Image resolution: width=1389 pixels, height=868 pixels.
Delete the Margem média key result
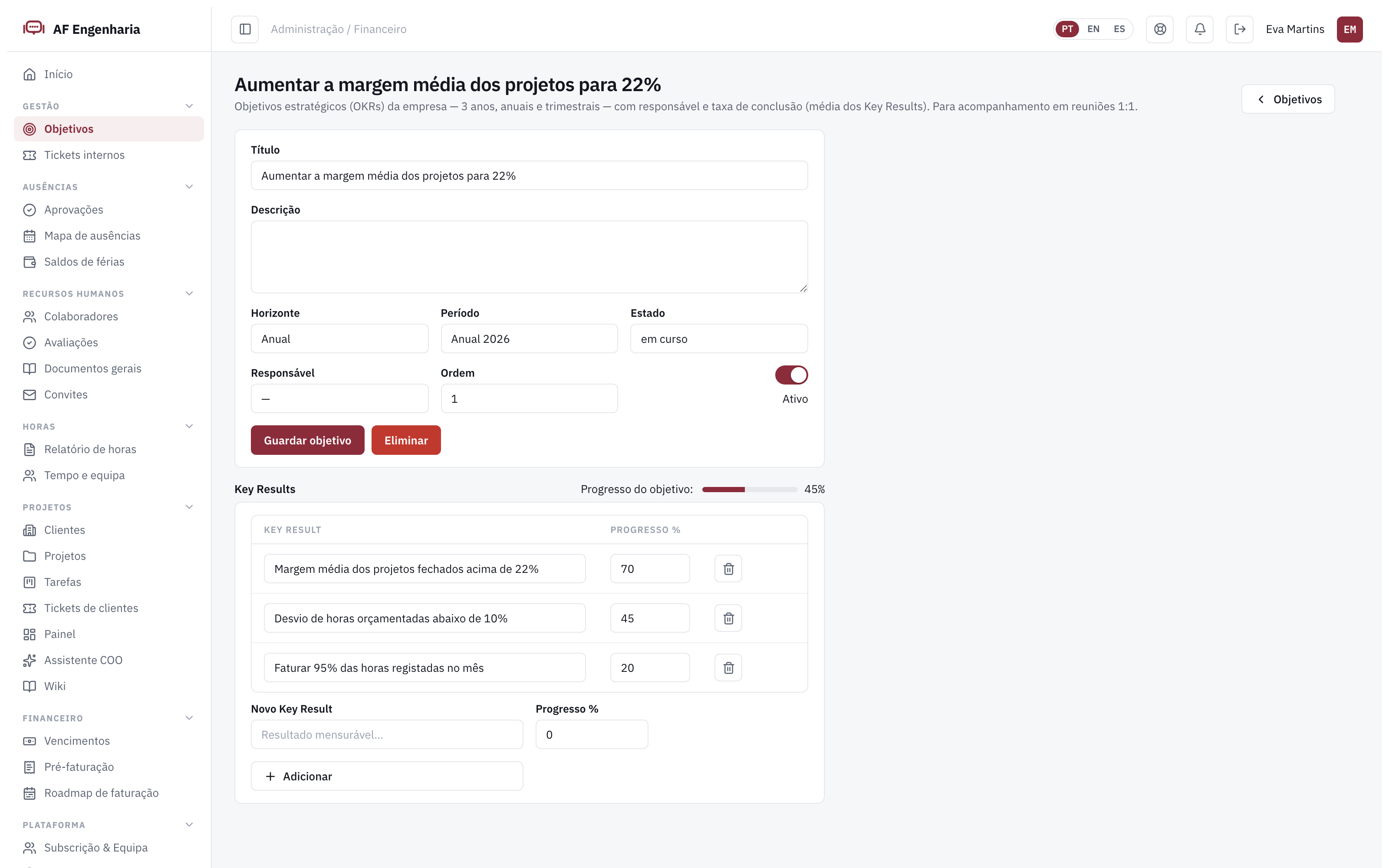[x=728, y=569]
